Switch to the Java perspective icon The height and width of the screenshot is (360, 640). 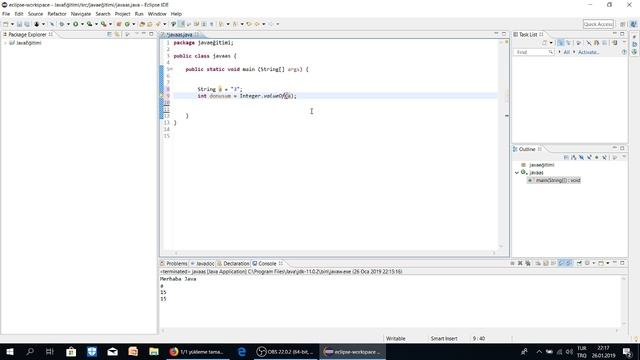coord(634,24)
